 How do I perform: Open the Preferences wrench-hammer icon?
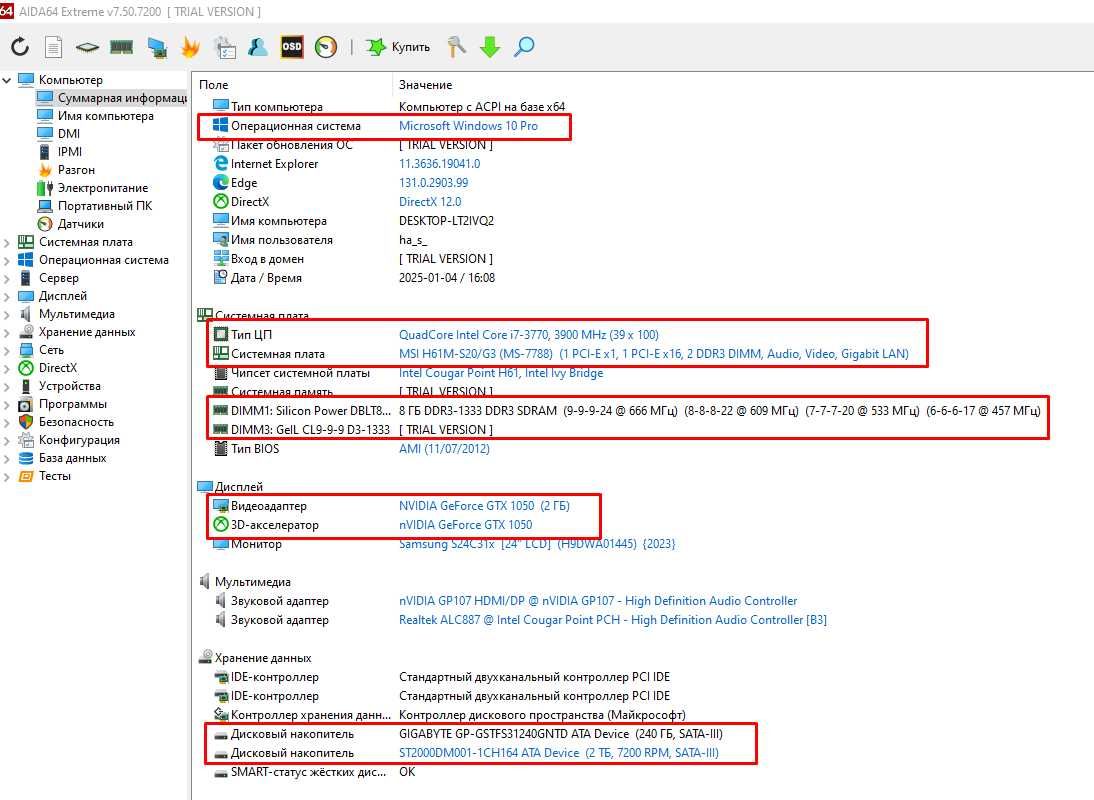(456, 47)
